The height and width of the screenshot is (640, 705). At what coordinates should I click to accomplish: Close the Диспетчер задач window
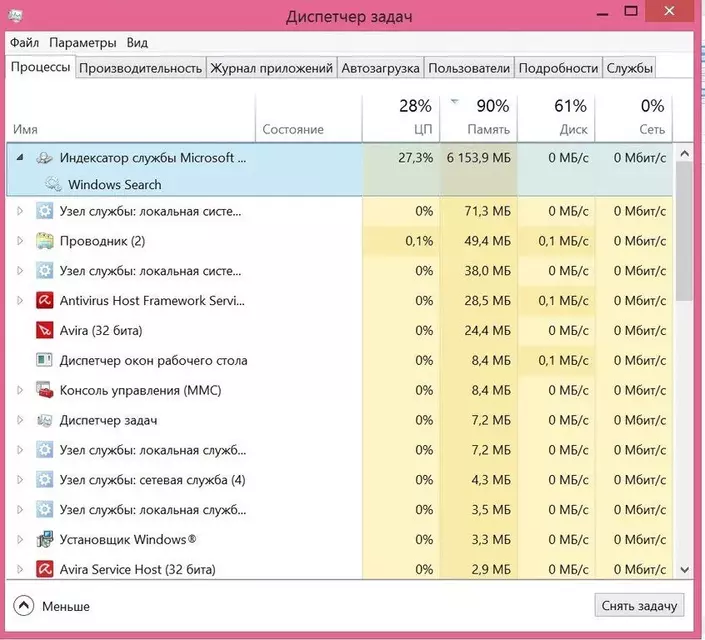tap(669, 11)
